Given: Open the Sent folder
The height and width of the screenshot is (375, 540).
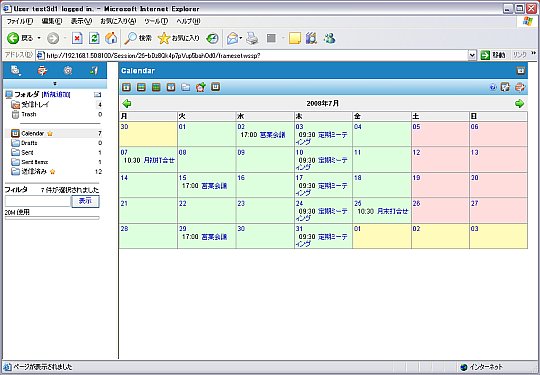Looking at the screenshot, I should coord(27,153).
